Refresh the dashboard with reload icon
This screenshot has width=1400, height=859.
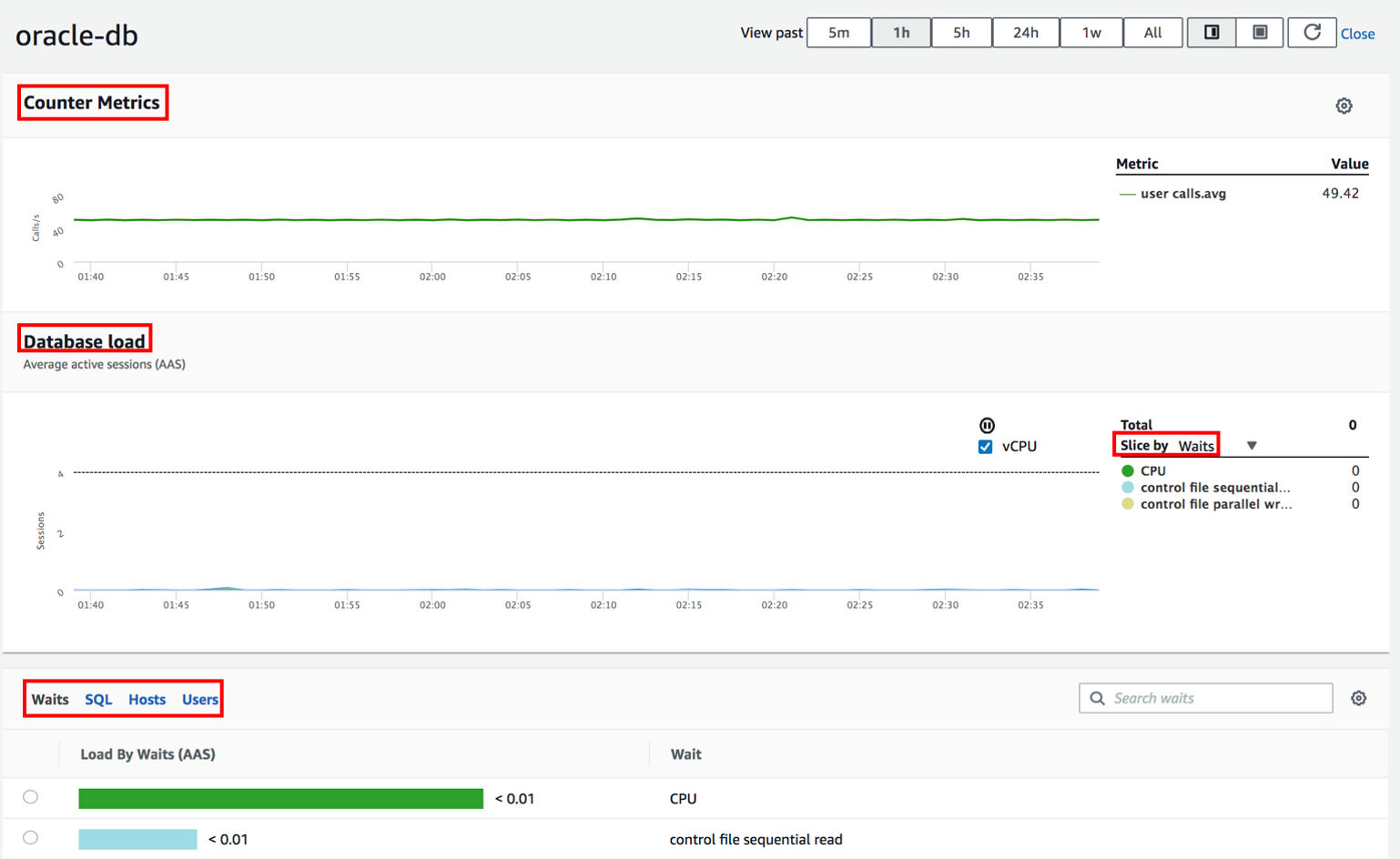[x=1312, y=33]
